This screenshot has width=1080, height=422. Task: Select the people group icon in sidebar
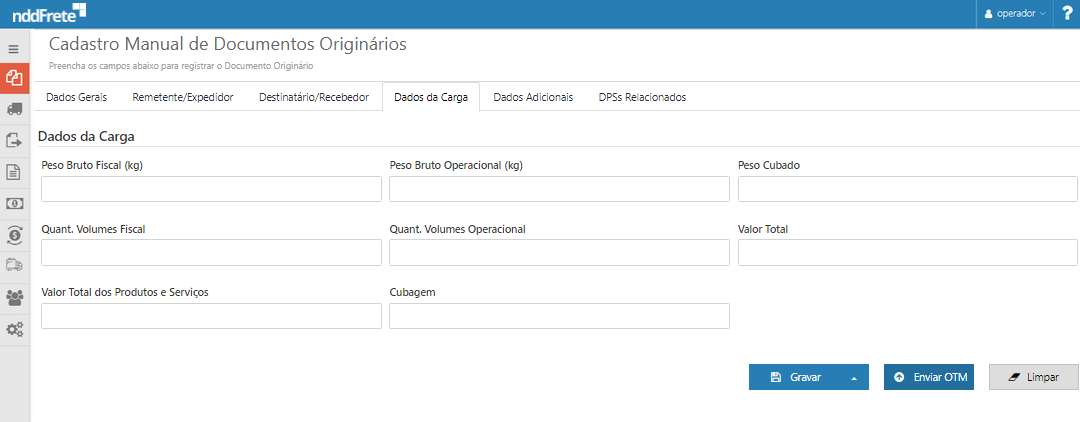point(14,297)
